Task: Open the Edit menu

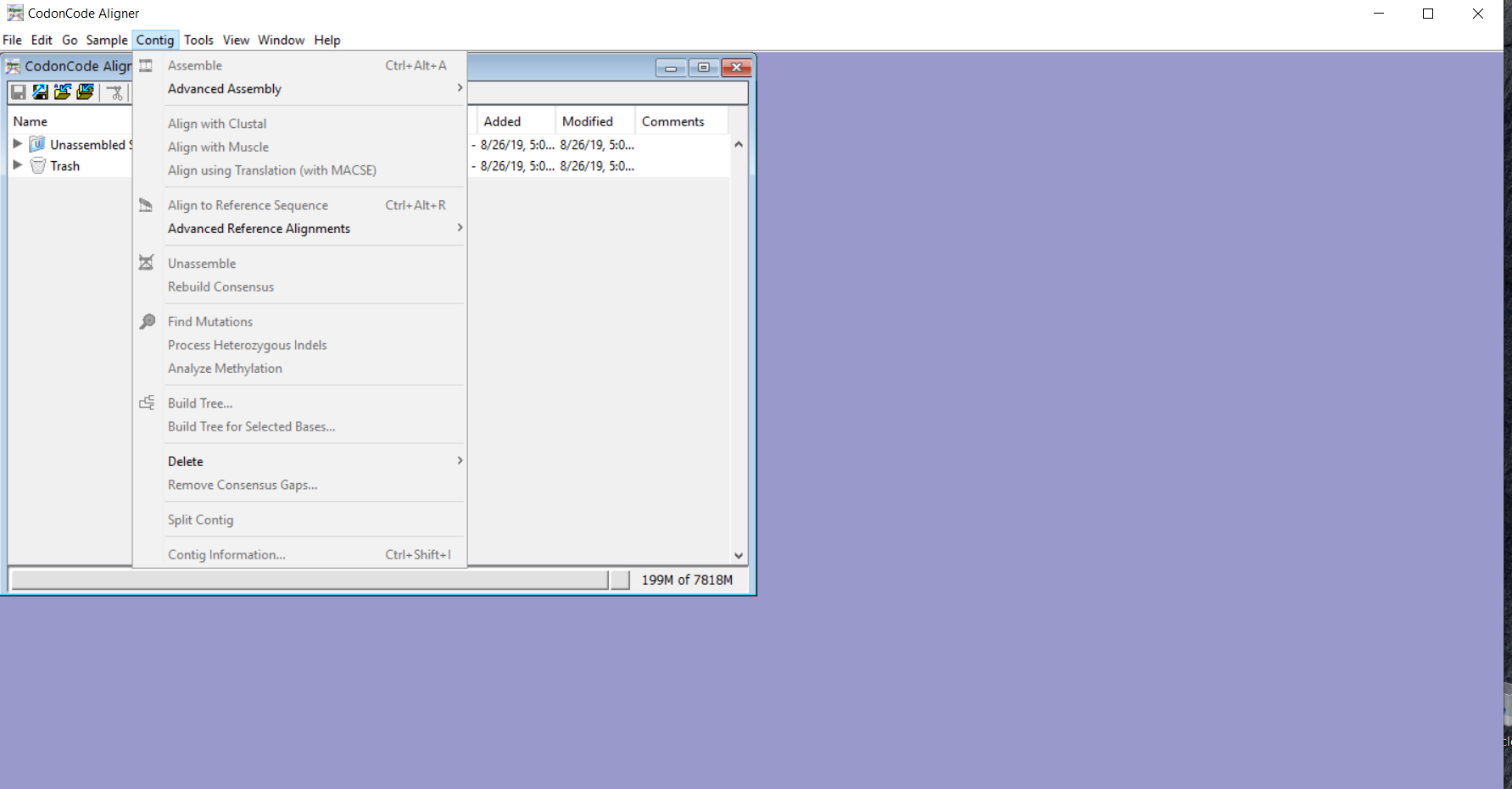Action: [x=42, y=40]
